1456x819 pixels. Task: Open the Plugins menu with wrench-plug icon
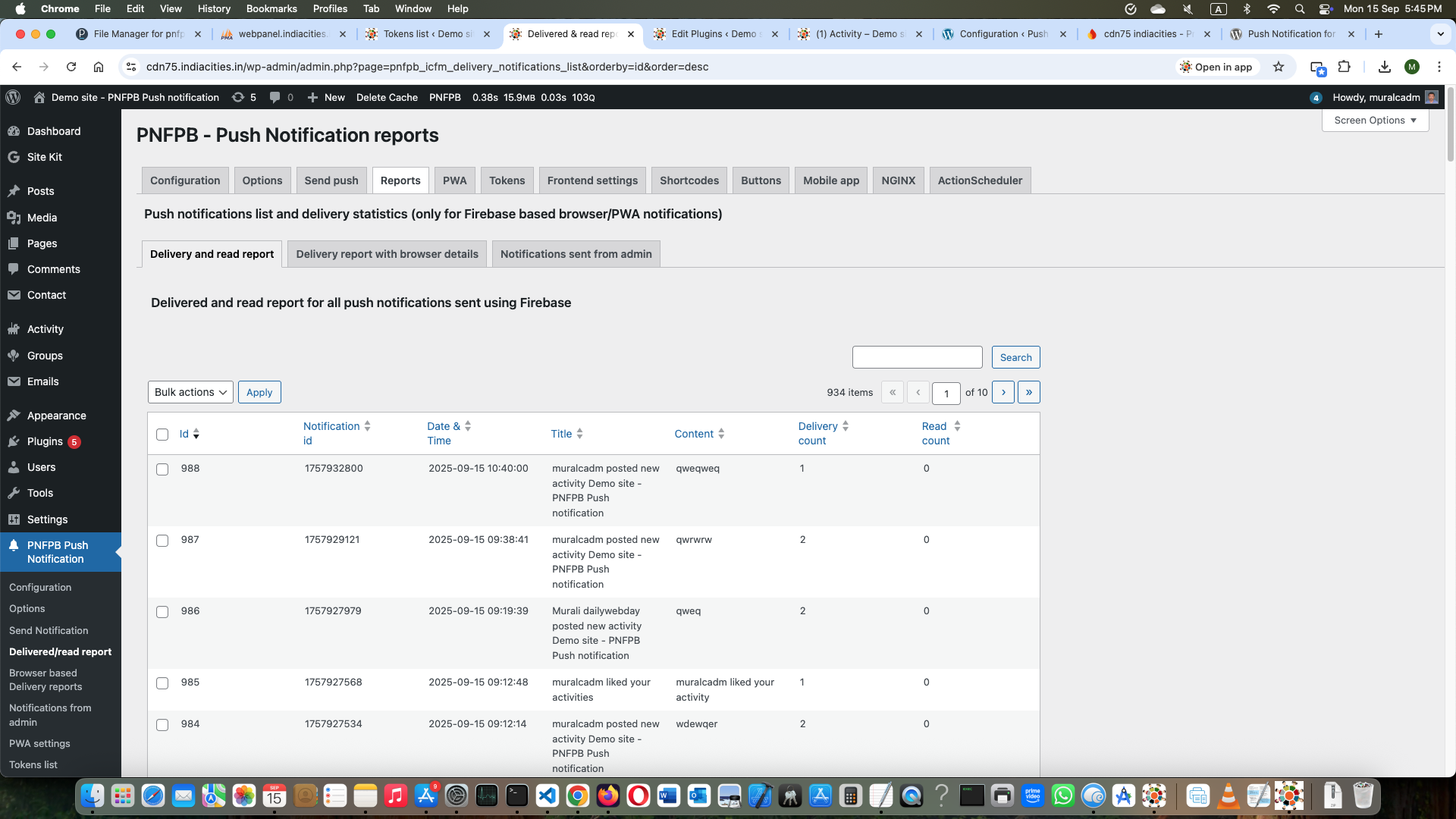tap(44, 441)
